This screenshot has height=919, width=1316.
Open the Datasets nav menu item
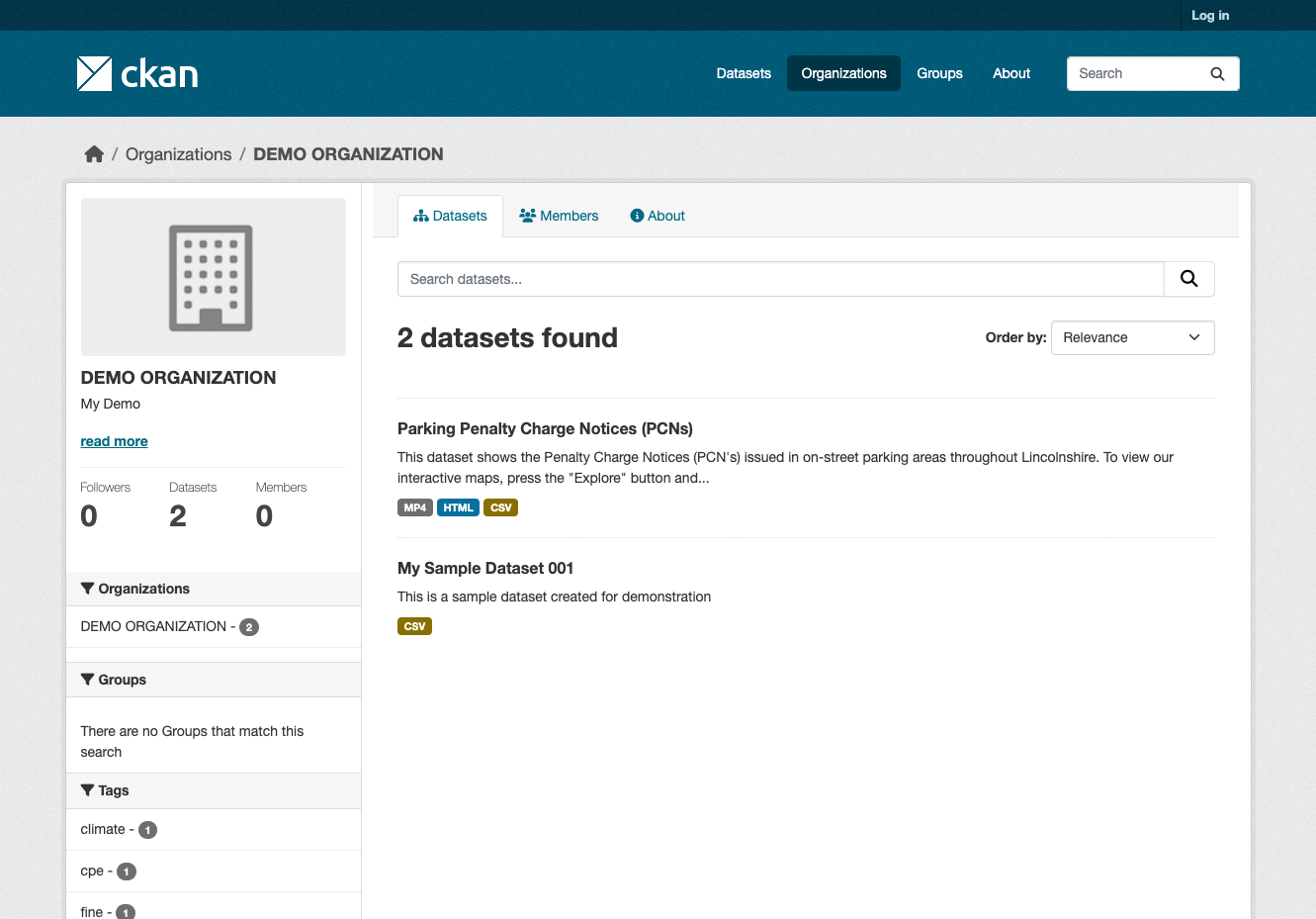pos(744,73)
